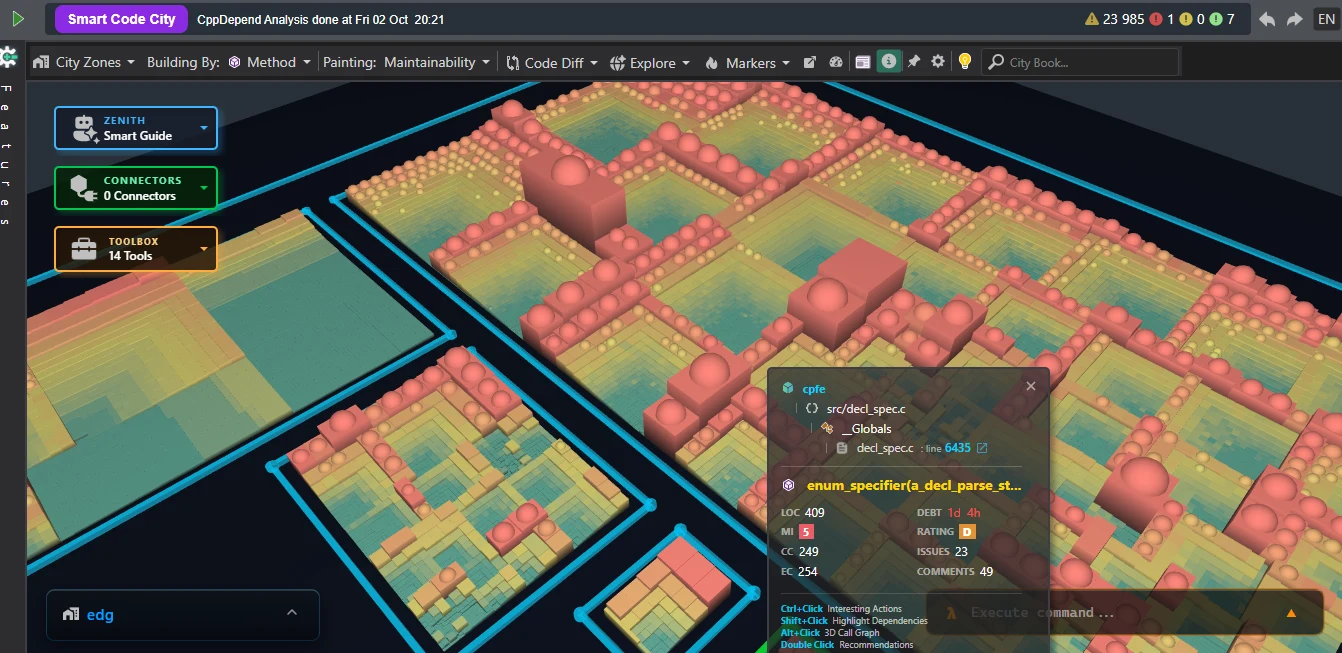Screen dimensions: 1342x653
Task: Toggle the green info panel button
Action: click(x=889, y=62)
